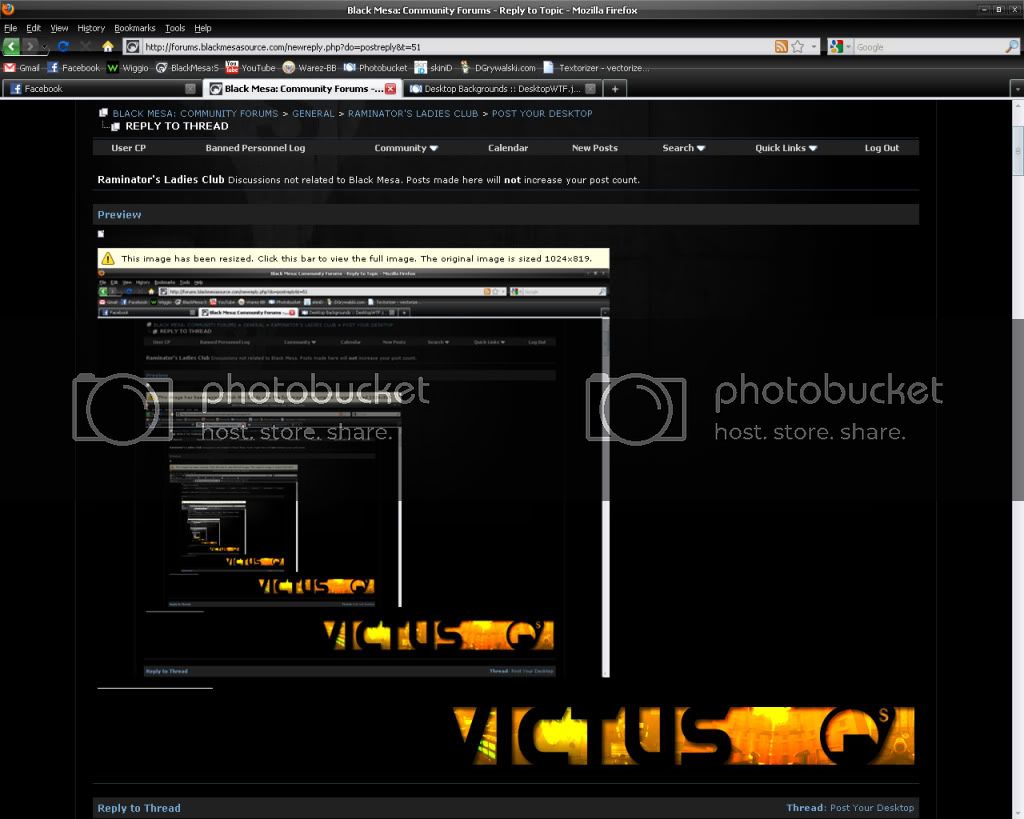The image size is (1024, 819).
Task: Click the RSS feed icon in address bar
Action: [x=781, y=47]
